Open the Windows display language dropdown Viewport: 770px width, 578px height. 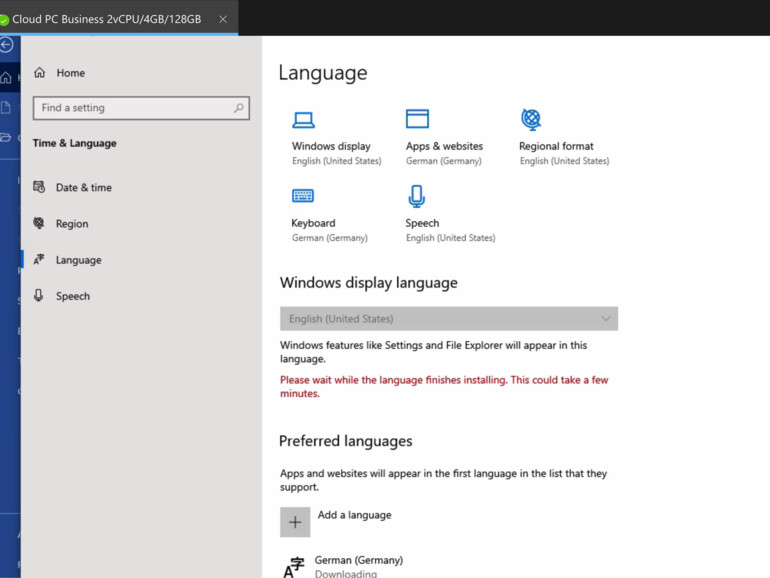[x=449, y=319]
